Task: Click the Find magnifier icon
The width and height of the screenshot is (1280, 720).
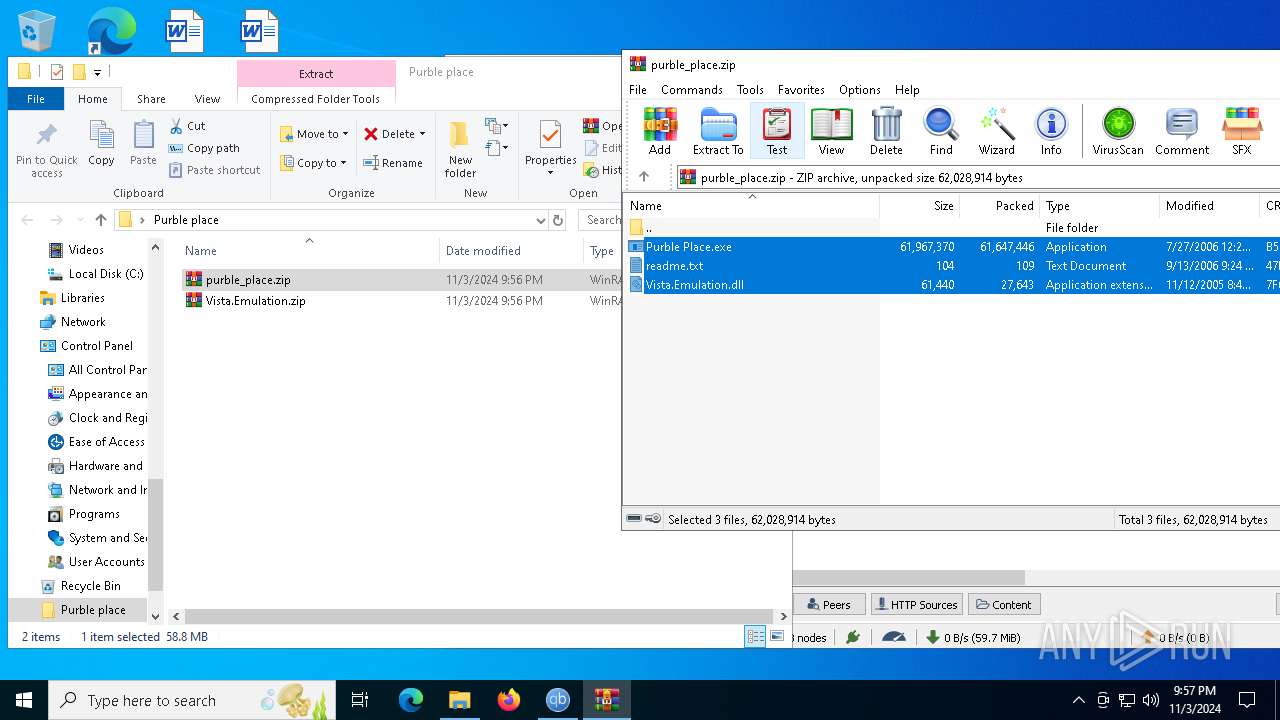Action: [x=941, y=131]
